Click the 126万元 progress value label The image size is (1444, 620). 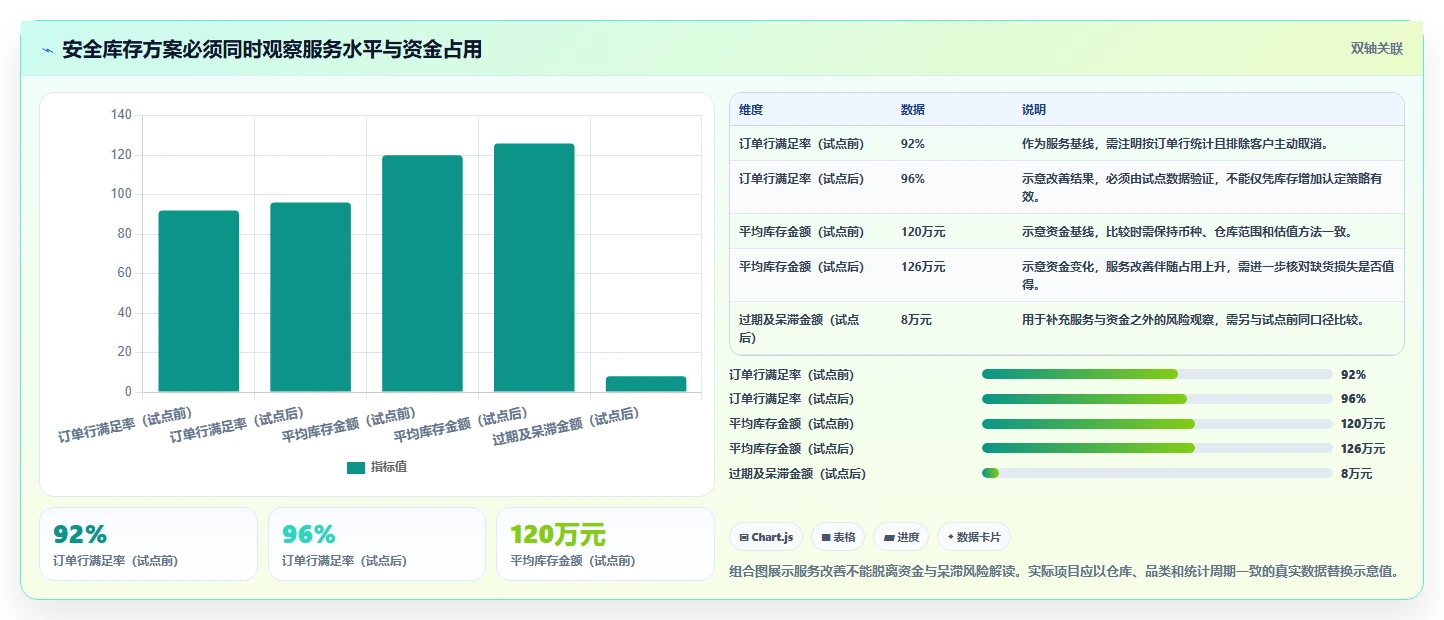point(1363,449)
